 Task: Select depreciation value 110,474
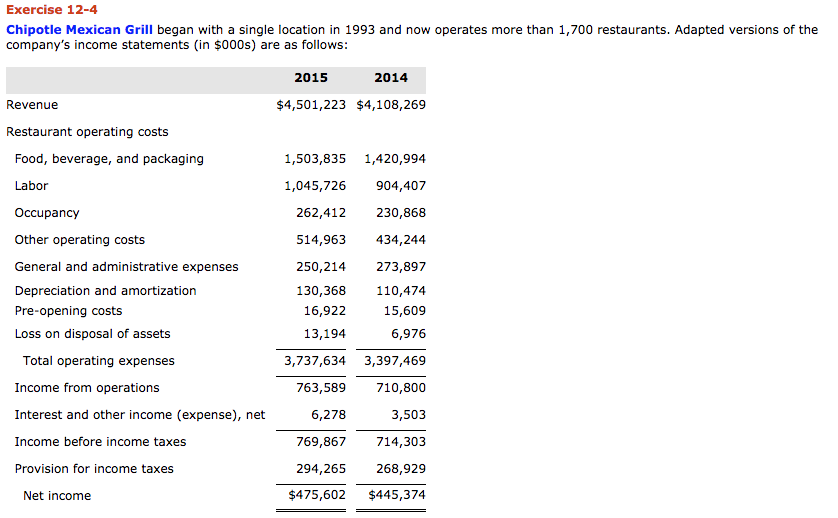pyautogui.click(x=401, y=291)
